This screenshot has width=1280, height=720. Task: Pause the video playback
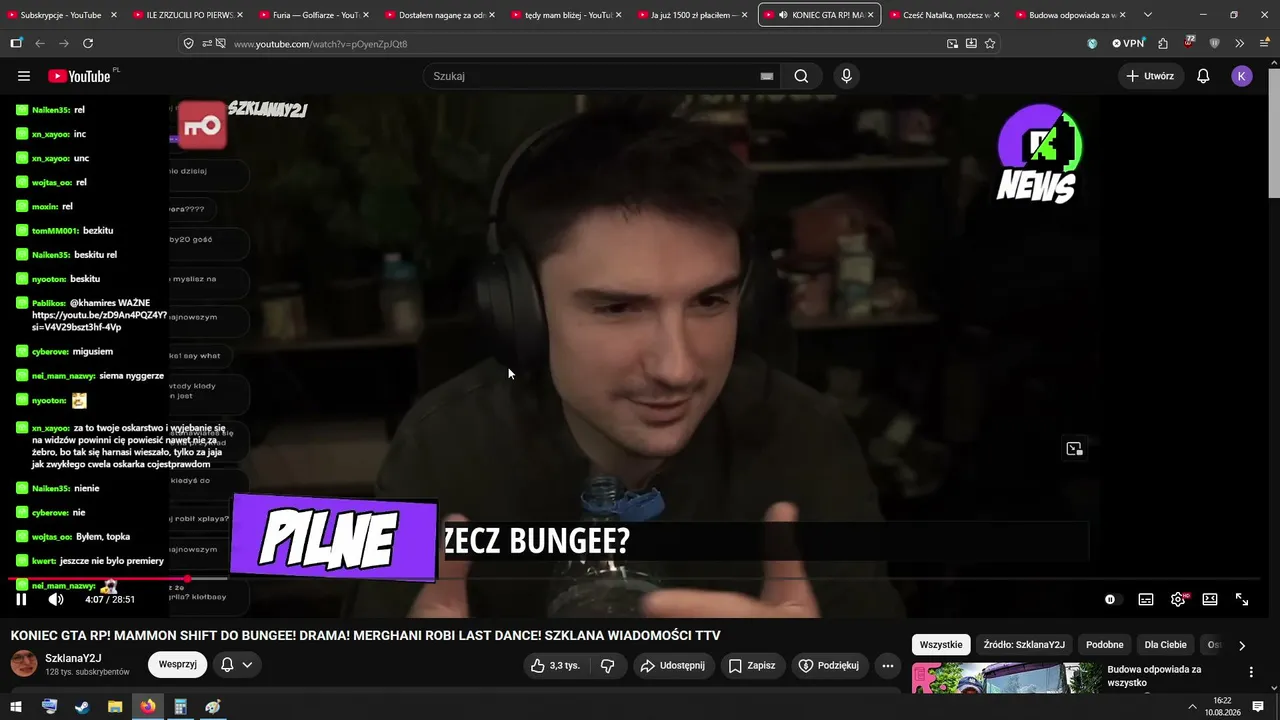(21, 599)
